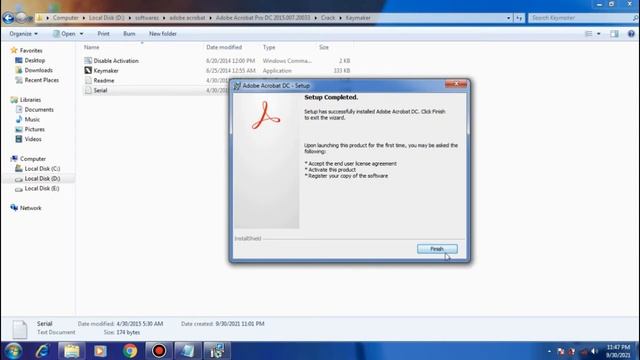Launch Google Chrome from taskbar
Screen dimensions: 640x360
[130, 351]
